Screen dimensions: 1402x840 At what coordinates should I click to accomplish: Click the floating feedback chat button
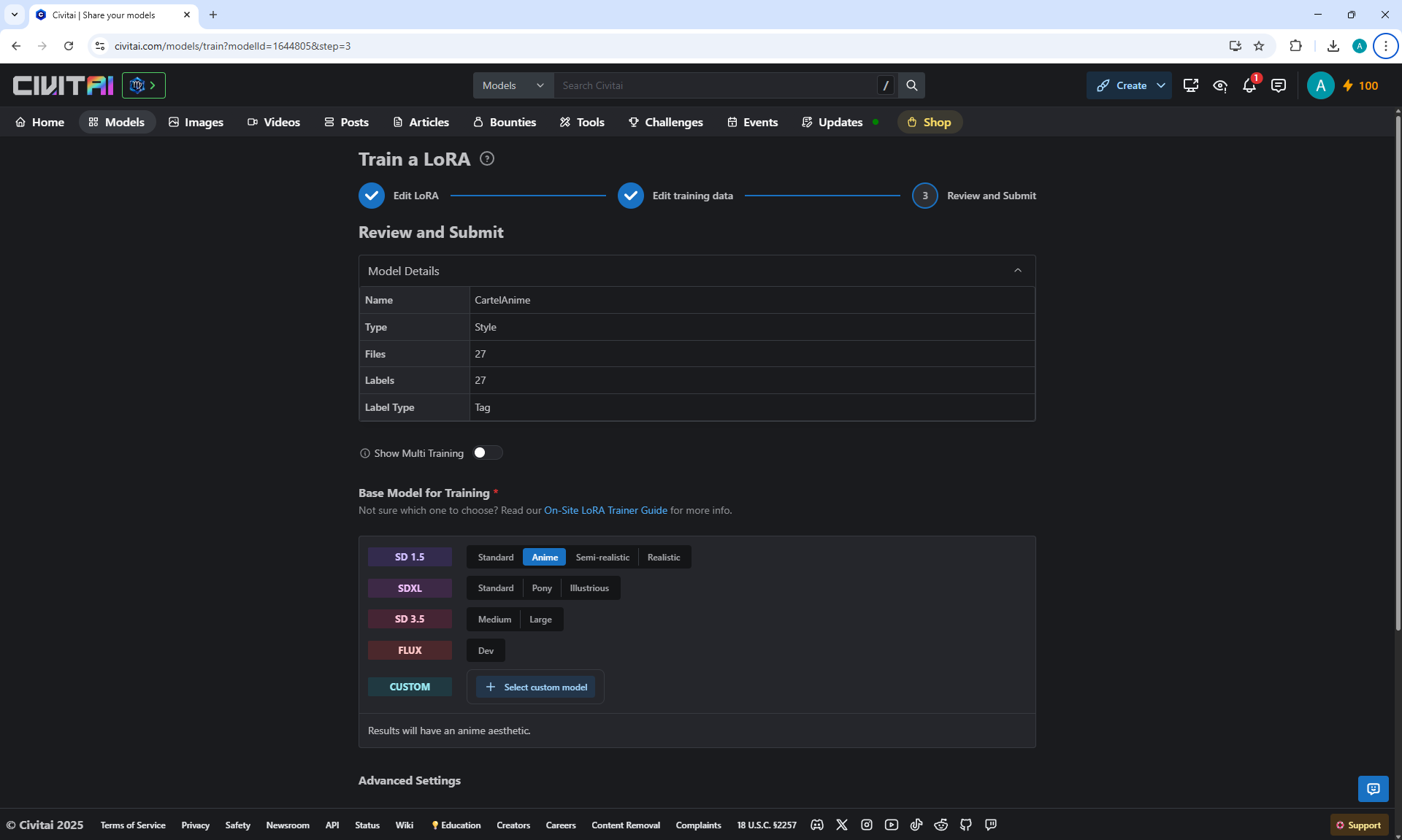tap(1373, 788)
